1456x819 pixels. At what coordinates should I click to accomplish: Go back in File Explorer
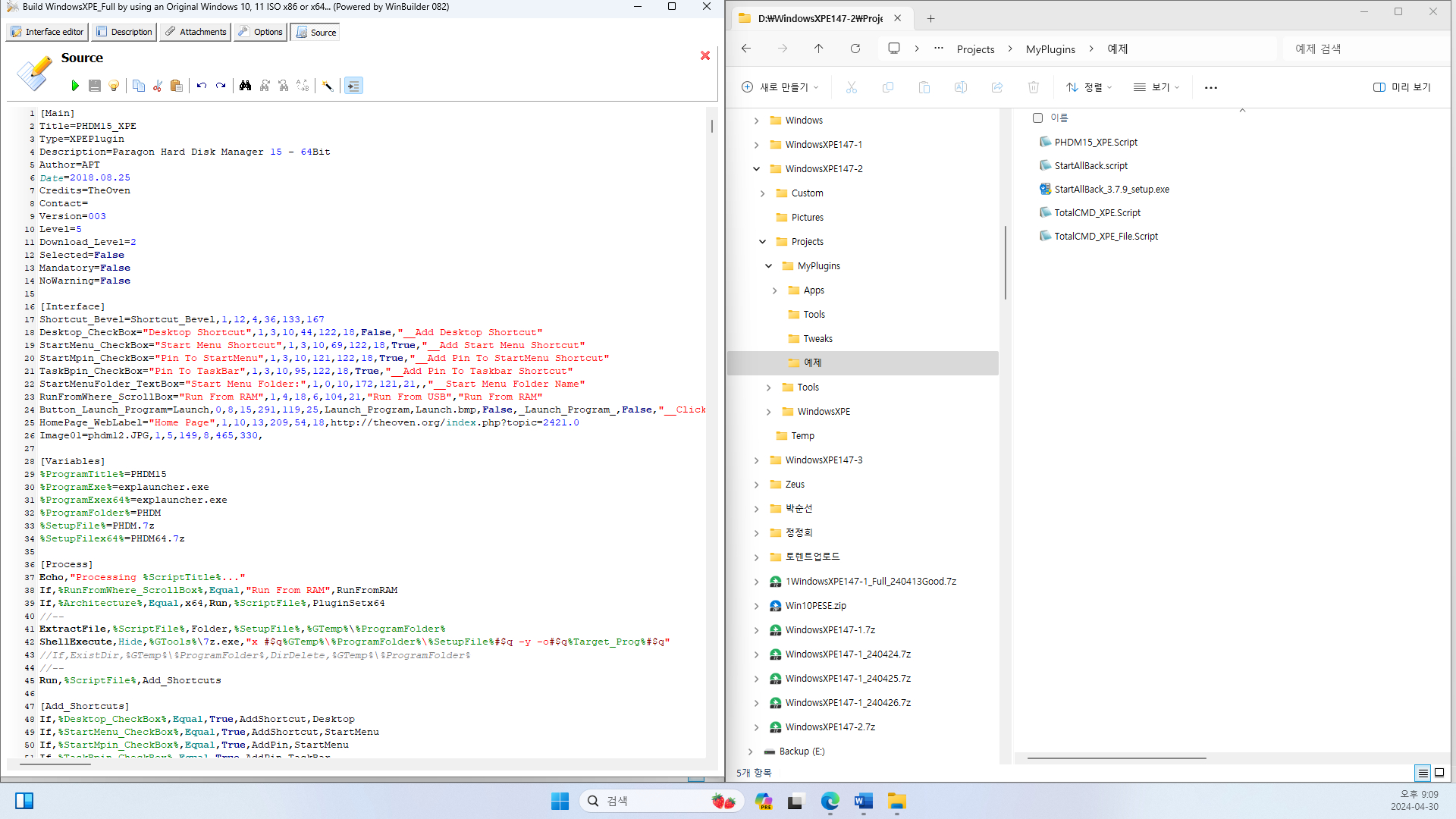(746, 49)
